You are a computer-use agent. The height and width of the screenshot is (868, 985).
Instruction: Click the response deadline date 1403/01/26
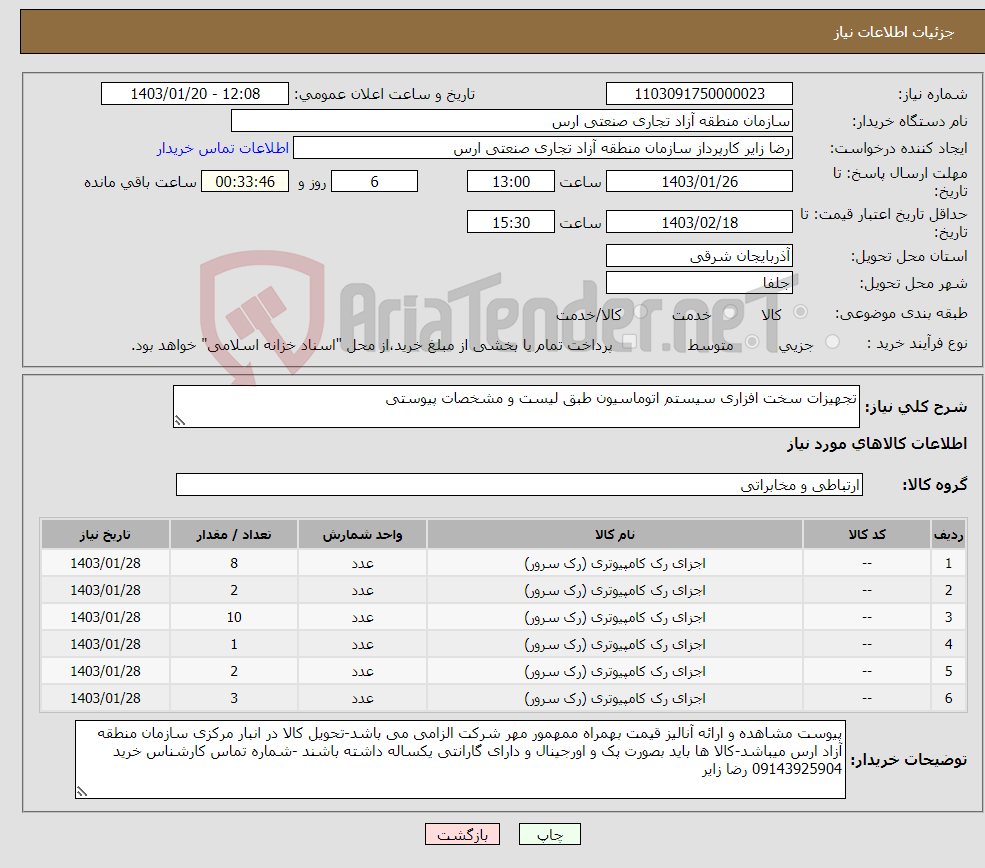tap(699, 182)
